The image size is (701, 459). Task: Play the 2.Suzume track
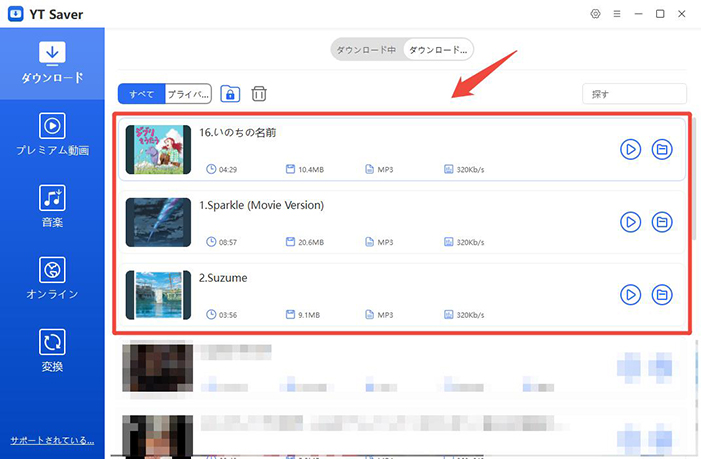pos(630,295)
